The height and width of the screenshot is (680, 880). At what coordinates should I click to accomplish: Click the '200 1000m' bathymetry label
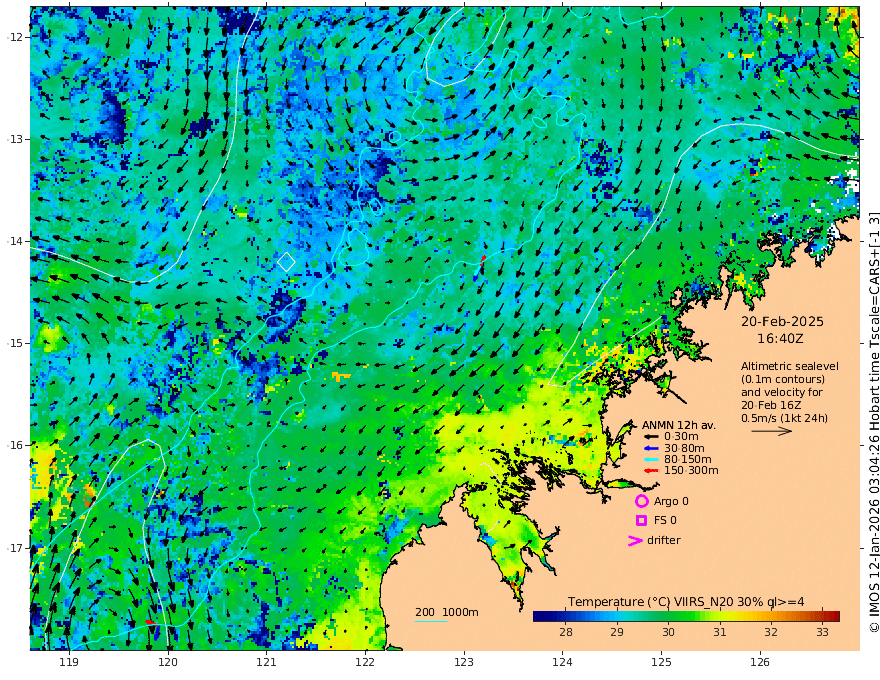pos(447,612)
